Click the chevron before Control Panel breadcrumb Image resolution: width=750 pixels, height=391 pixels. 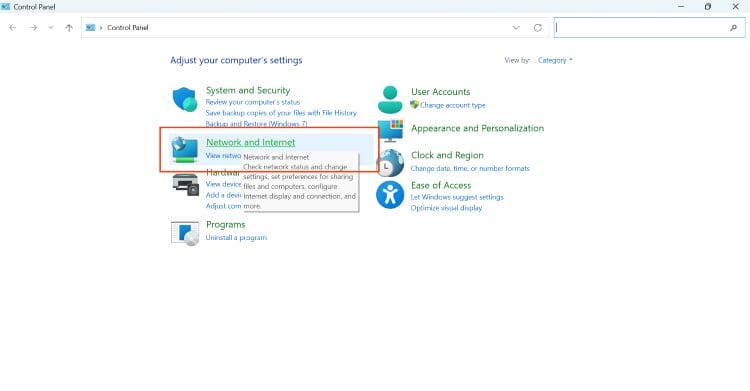[x=101, y=28]
